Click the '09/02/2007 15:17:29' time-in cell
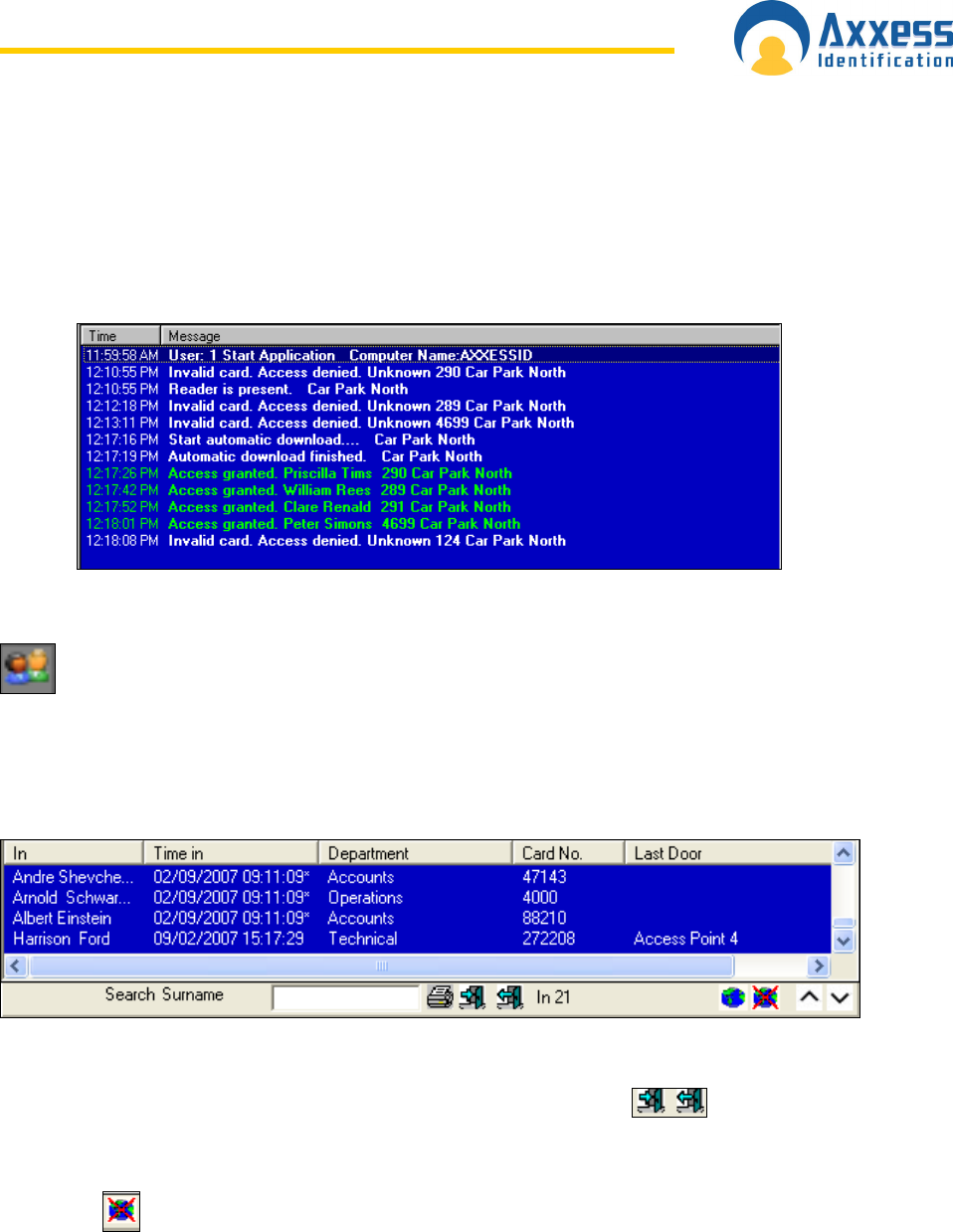953x1232 pixels. pyautogui.click(x=229, y=939)
